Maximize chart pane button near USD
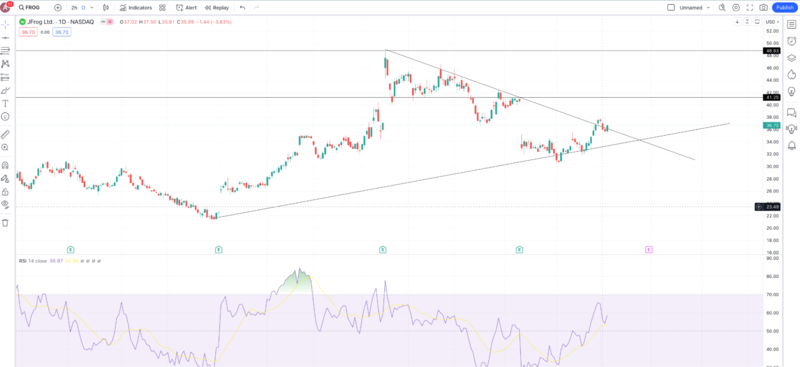 click(x=757, y=21)
